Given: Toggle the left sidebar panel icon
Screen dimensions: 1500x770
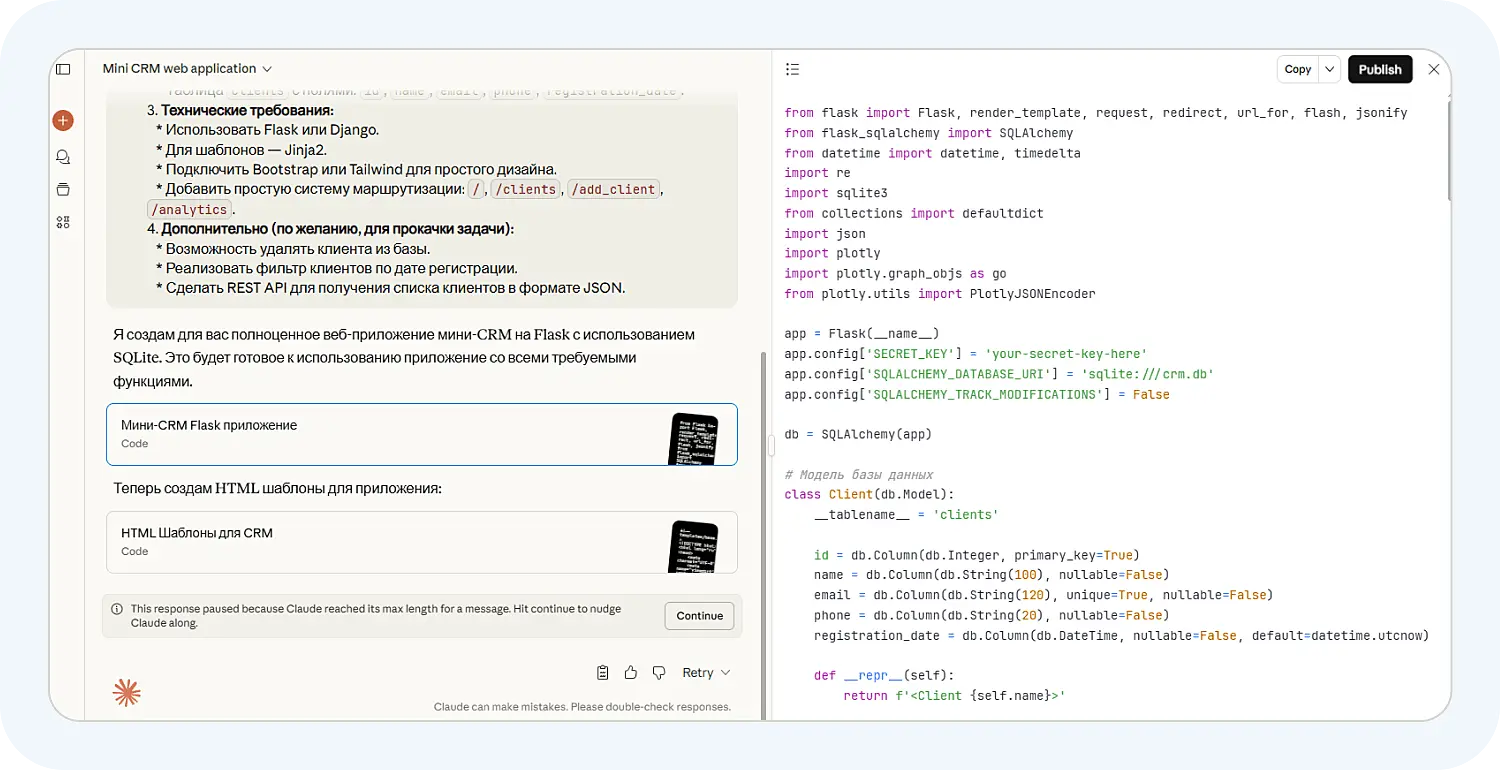Looking at the screenshot, I should 63,69.
